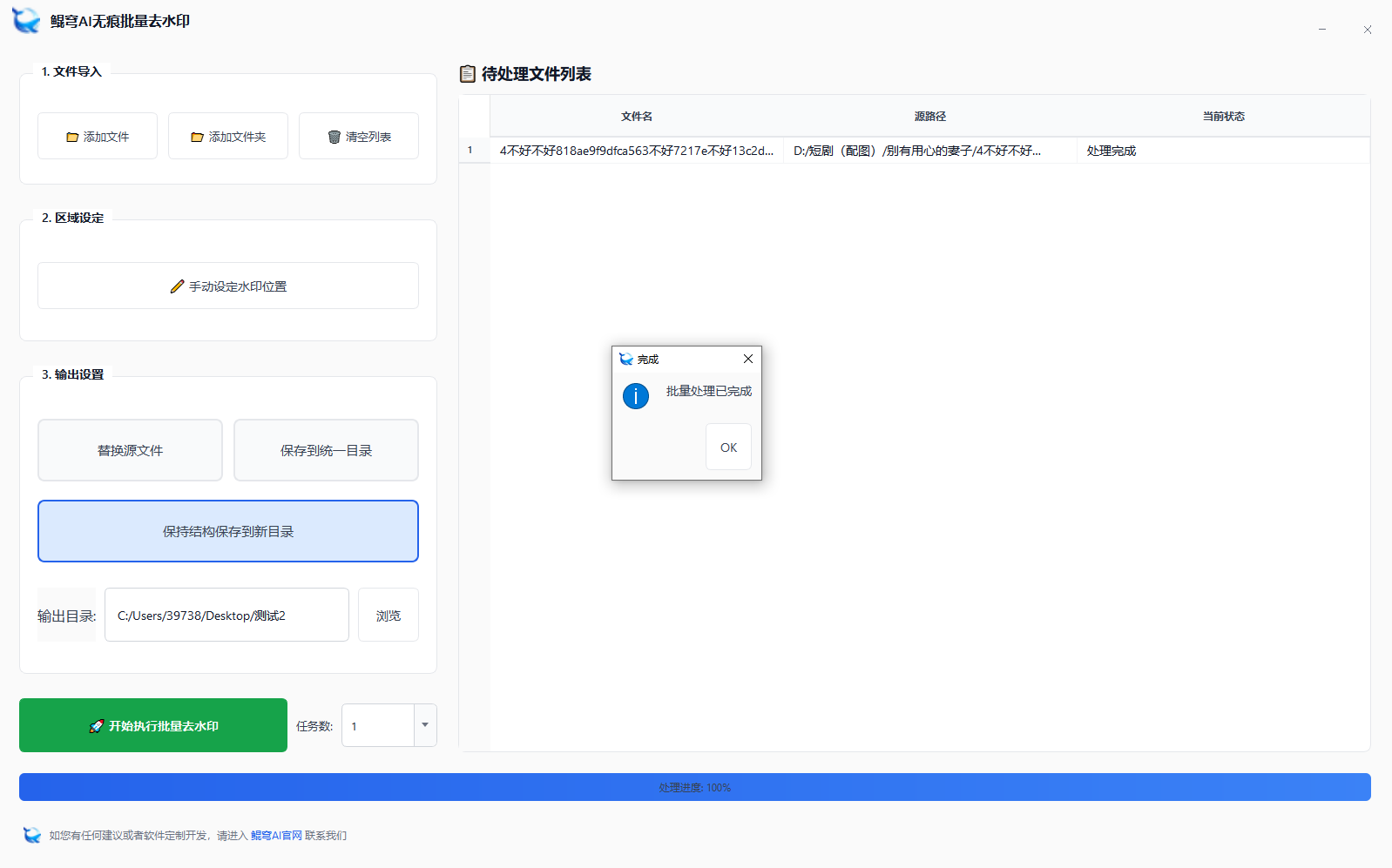Open 手动设定水印位置 editor
This screenshot has height=868, width=1392.
(x=228, y=286)
